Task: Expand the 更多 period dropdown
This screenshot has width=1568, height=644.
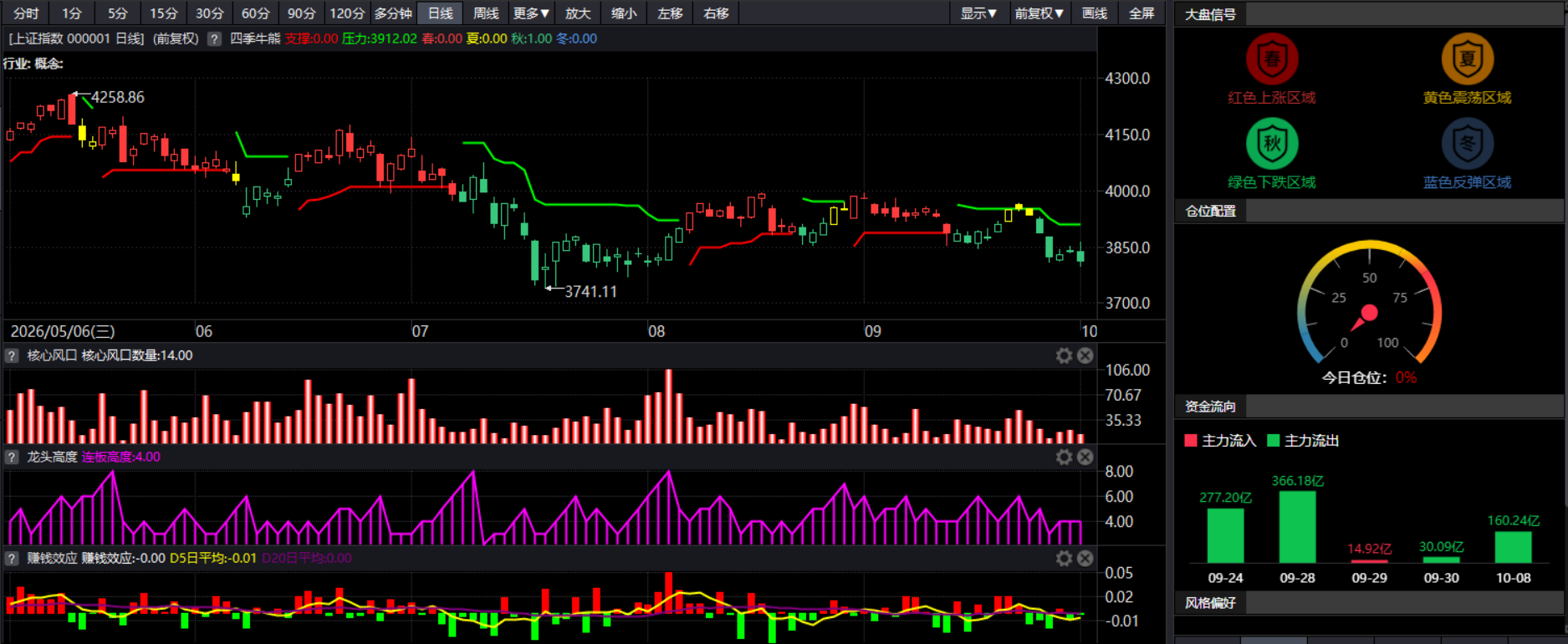Action: click(x=531, y=13)
